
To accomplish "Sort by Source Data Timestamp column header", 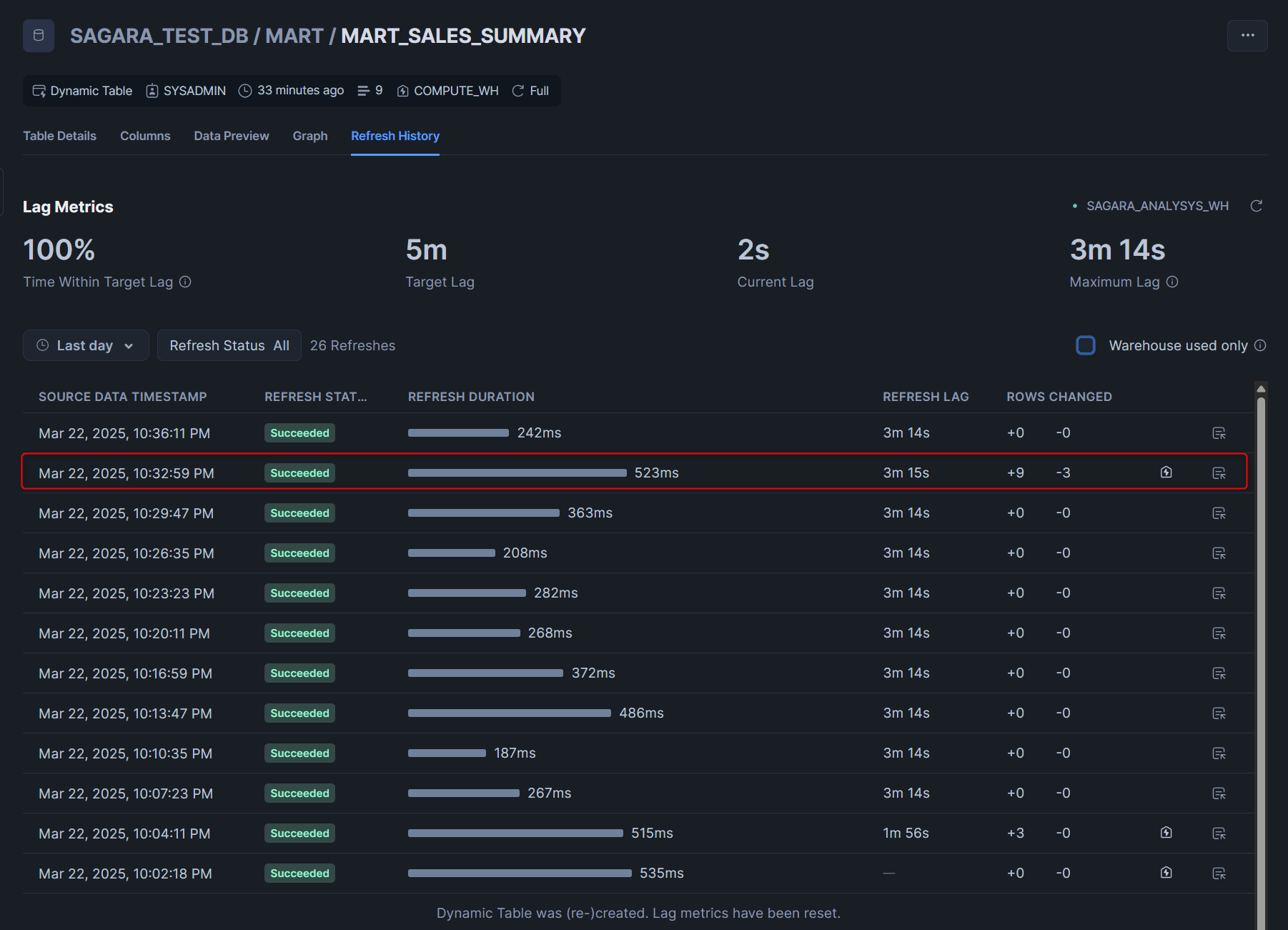I will tap(122, 397).
